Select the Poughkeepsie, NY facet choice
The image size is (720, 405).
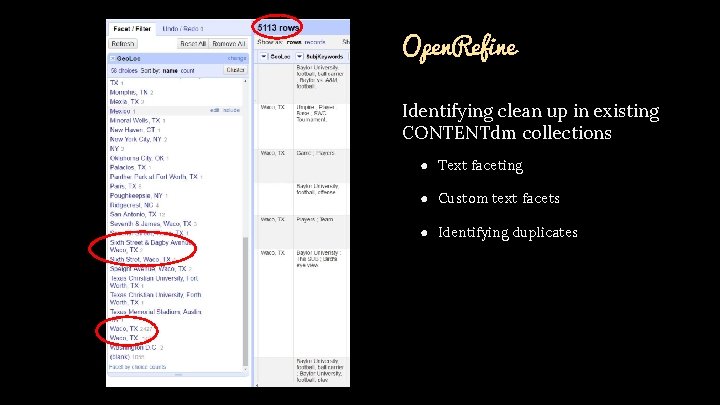pos(136,196)
